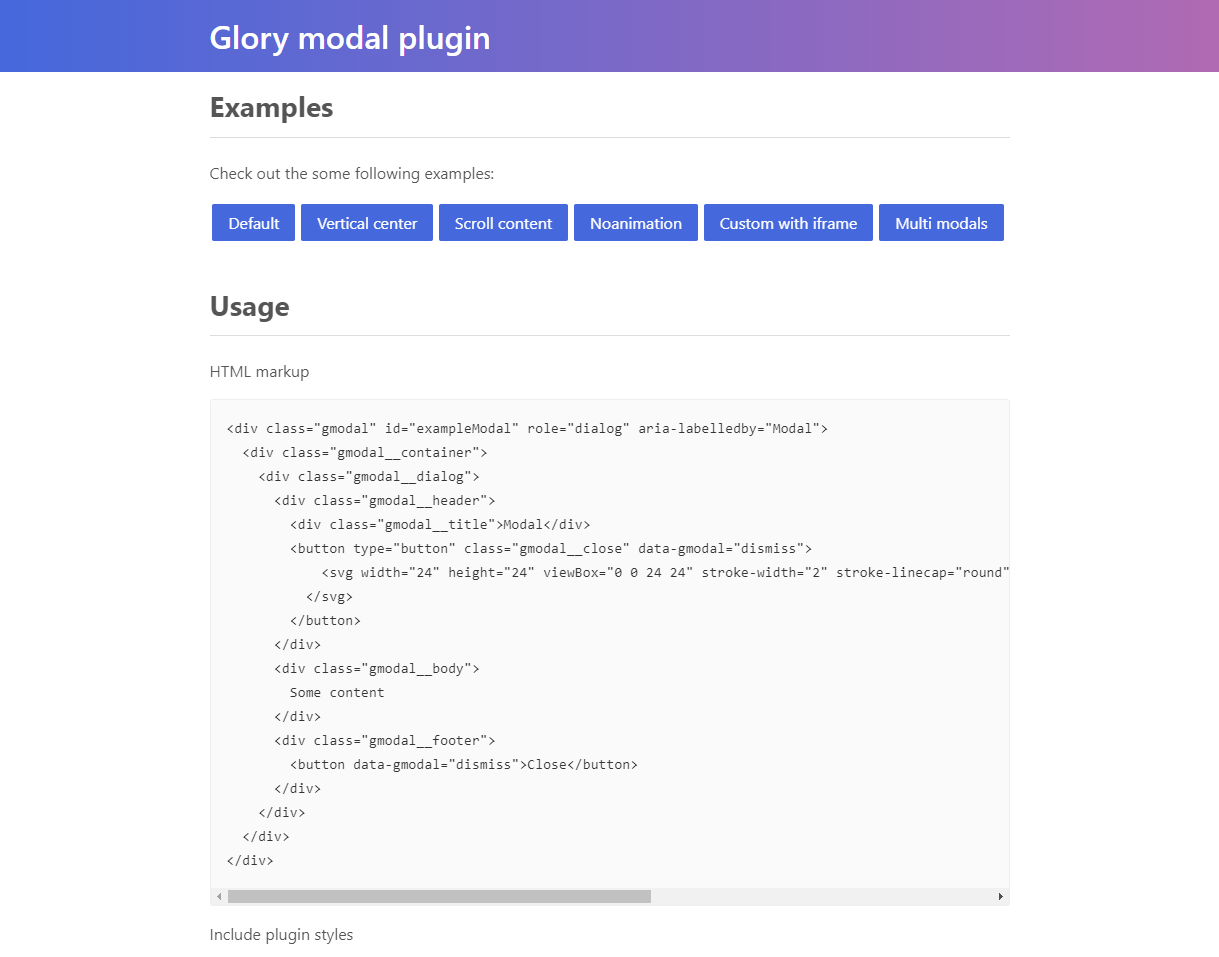Click the horizontal scrollbar thumb in code block
Viewport: 1219px width, 957px height.
pyautogui.click(x=439, y=897)
